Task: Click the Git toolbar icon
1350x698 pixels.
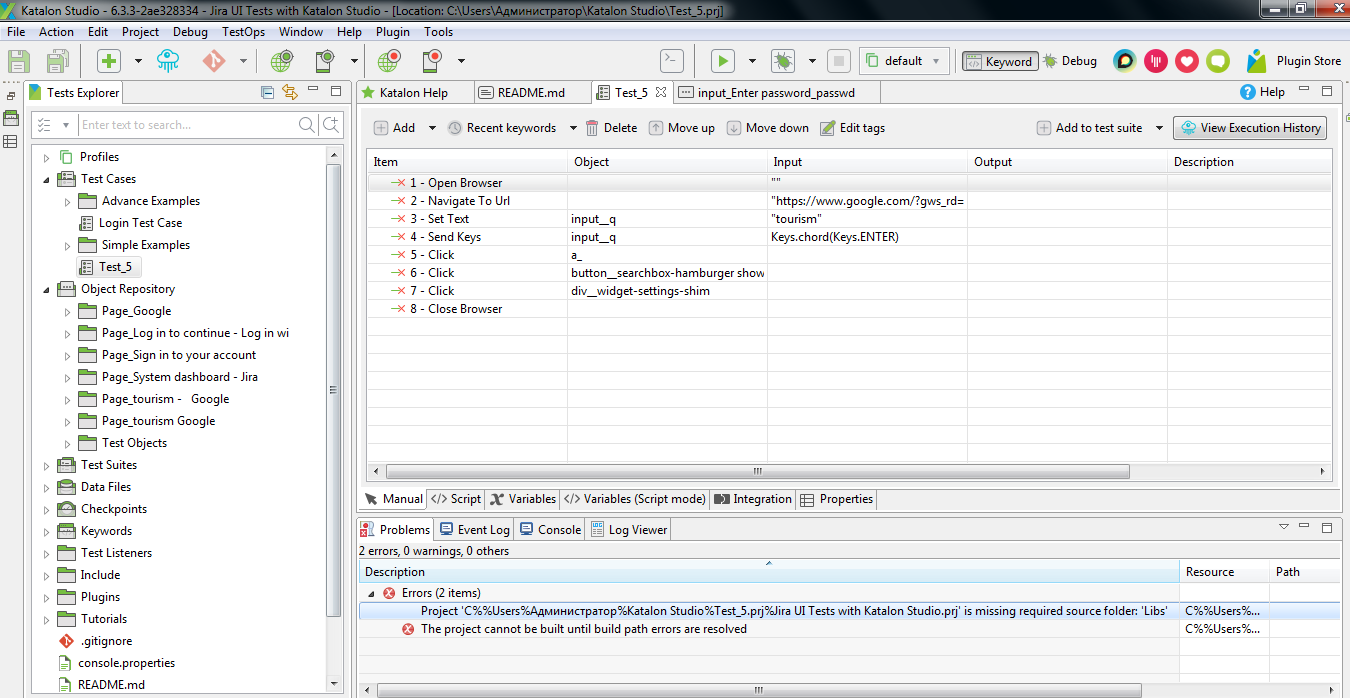Action: point(214,61)
